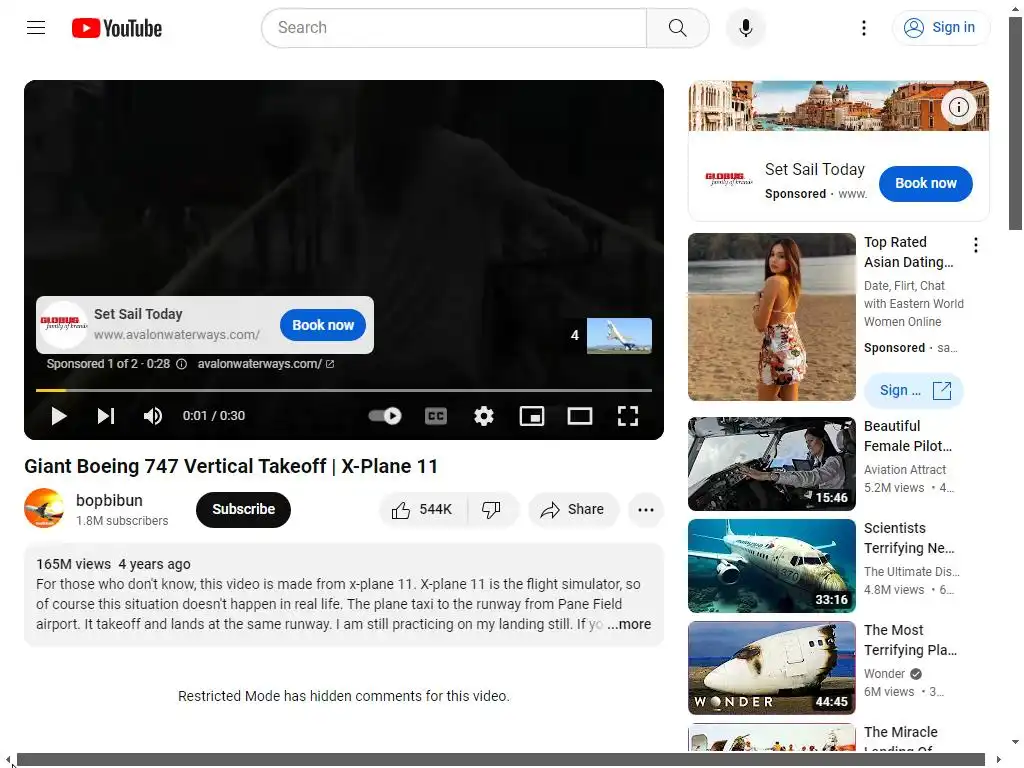Skip to the next video
The width and height of the screenshot is (1024, 768).
(x=106, y=416)
